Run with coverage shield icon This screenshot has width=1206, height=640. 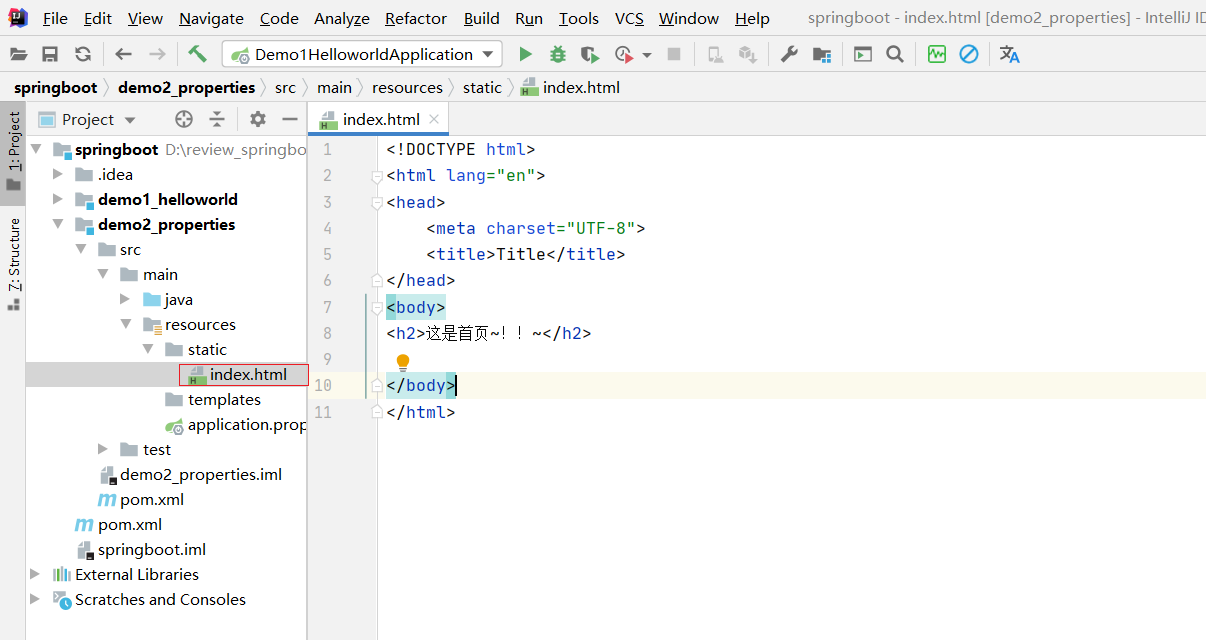pyautogui.click(x=589, y=54)
